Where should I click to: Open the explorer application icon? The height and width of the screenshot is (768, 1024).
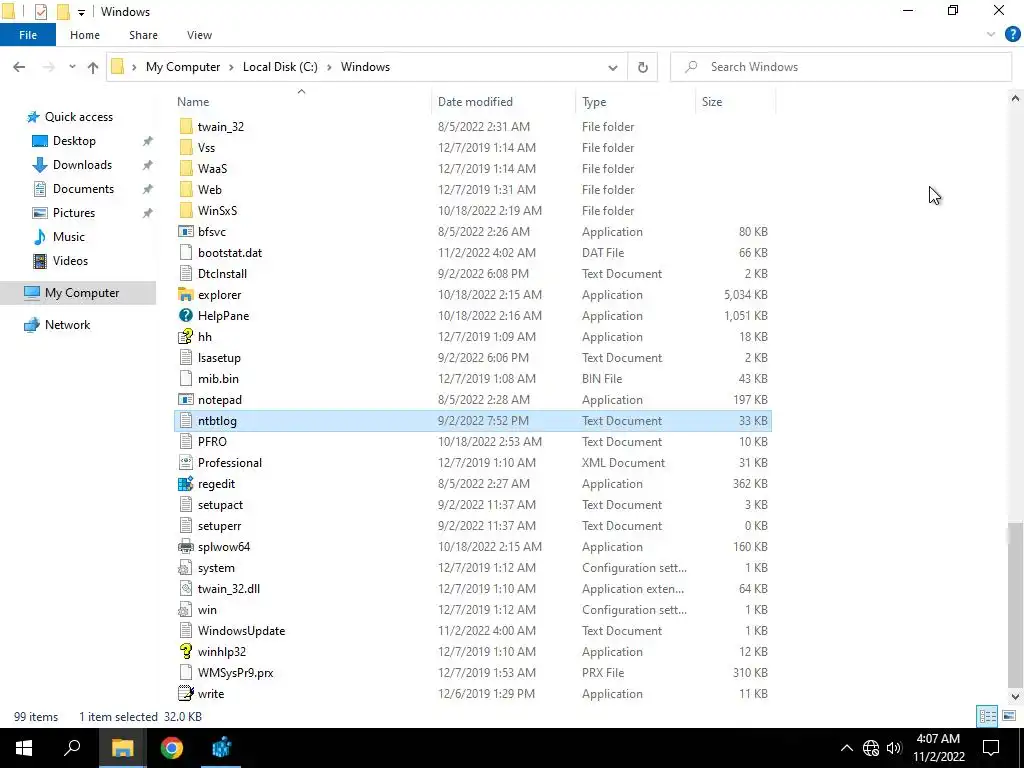tap(186, 295)
